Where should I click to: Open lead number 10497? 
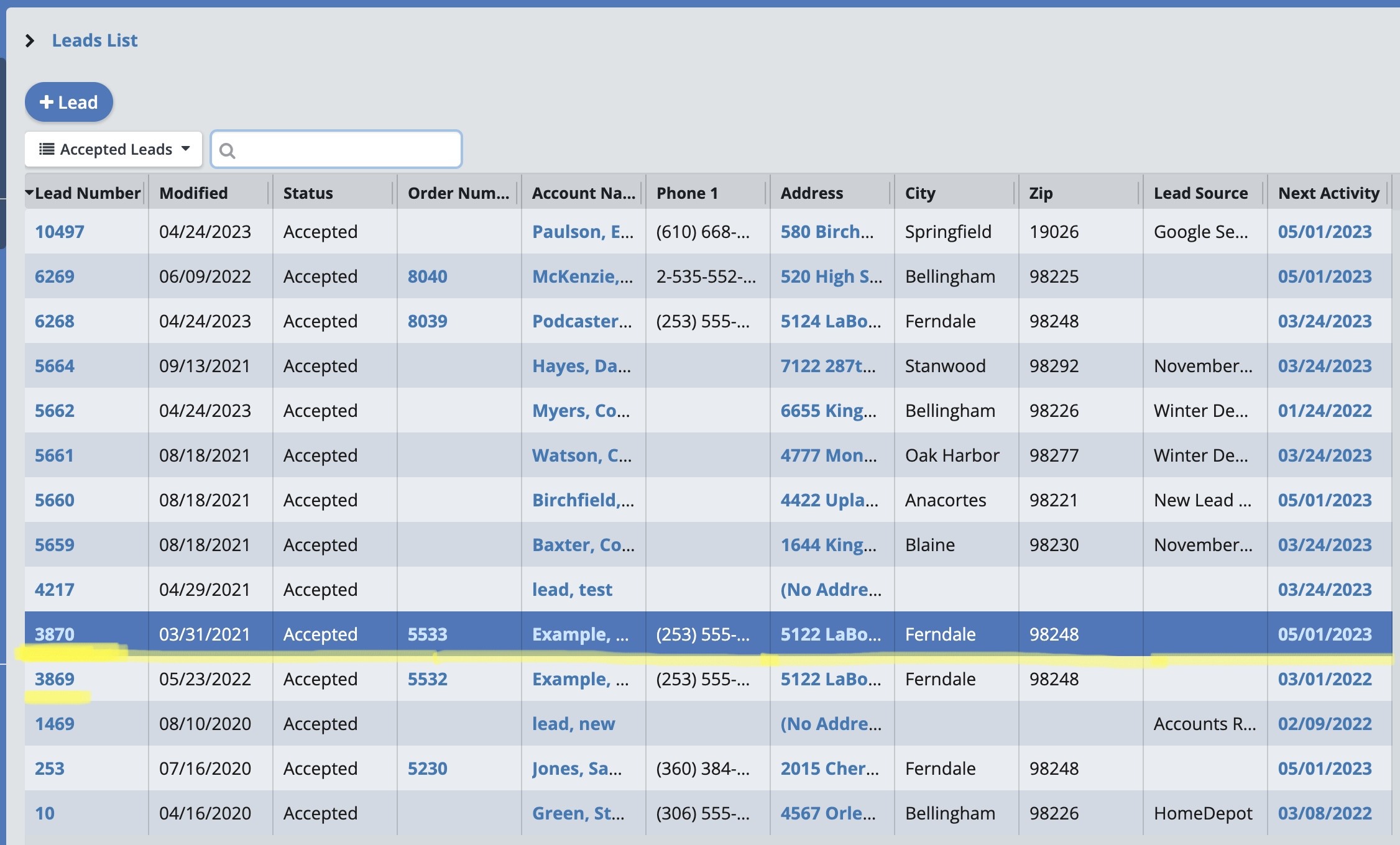tap(59, 232)
